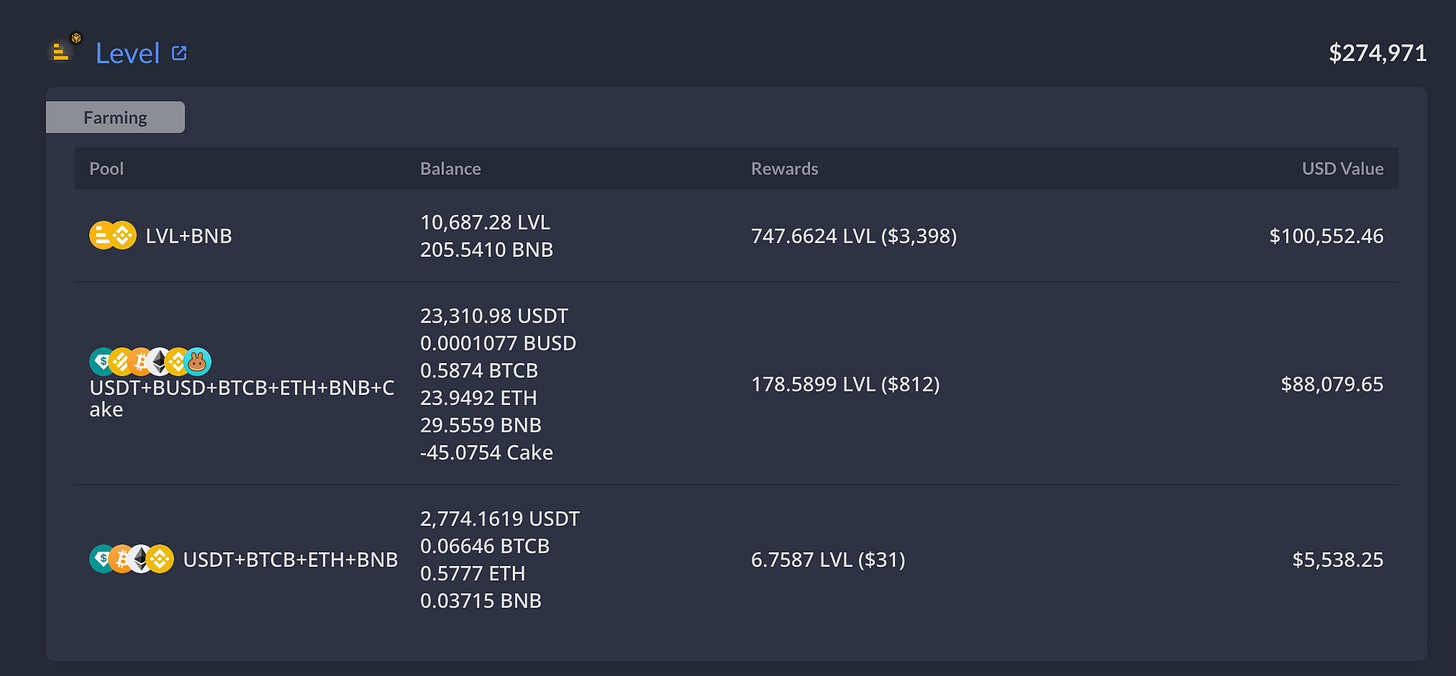Click the 0.06646 BTCB balance
This screenshot has width=1456, height=676.
(x=485, y=547)
